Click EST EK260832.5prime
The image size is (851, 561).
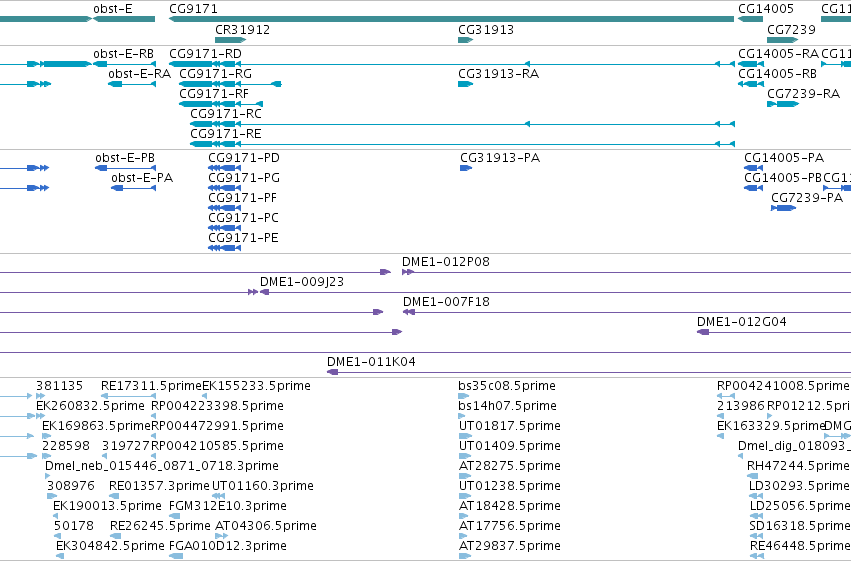click(x=40, y=416)
